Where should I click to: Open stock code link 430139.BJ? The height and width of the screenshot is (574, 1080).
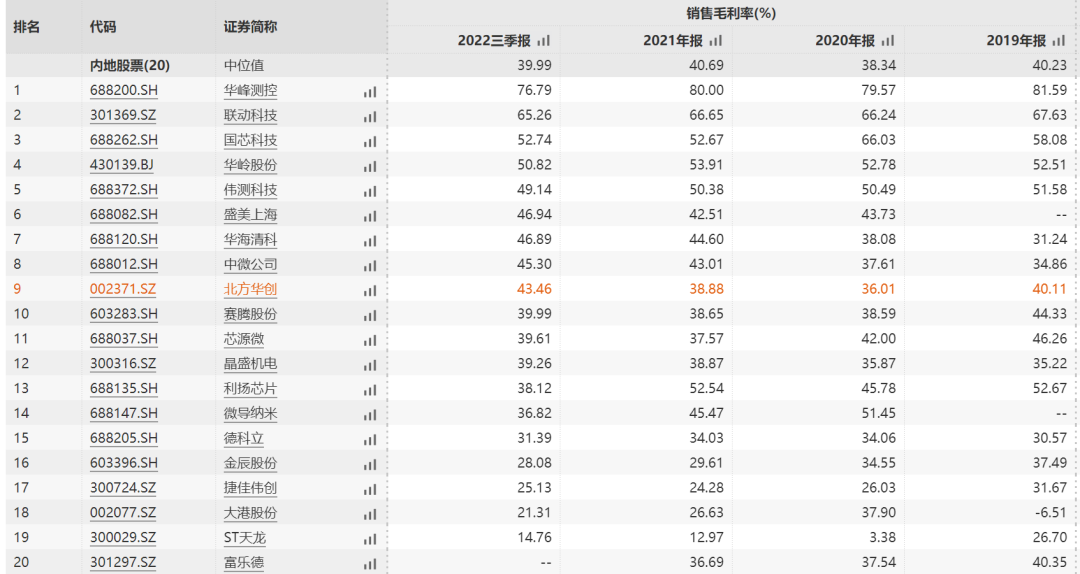pos(122,165)
